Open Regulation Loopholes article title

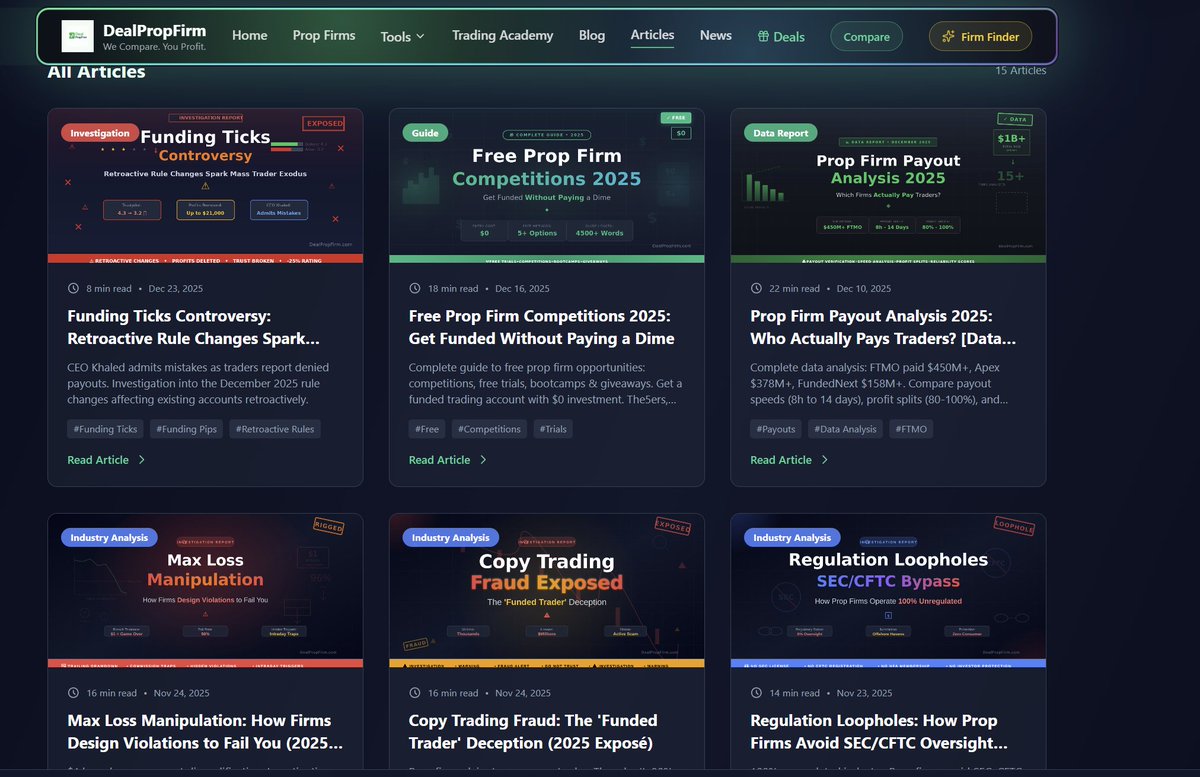click(x=879, y=732)
